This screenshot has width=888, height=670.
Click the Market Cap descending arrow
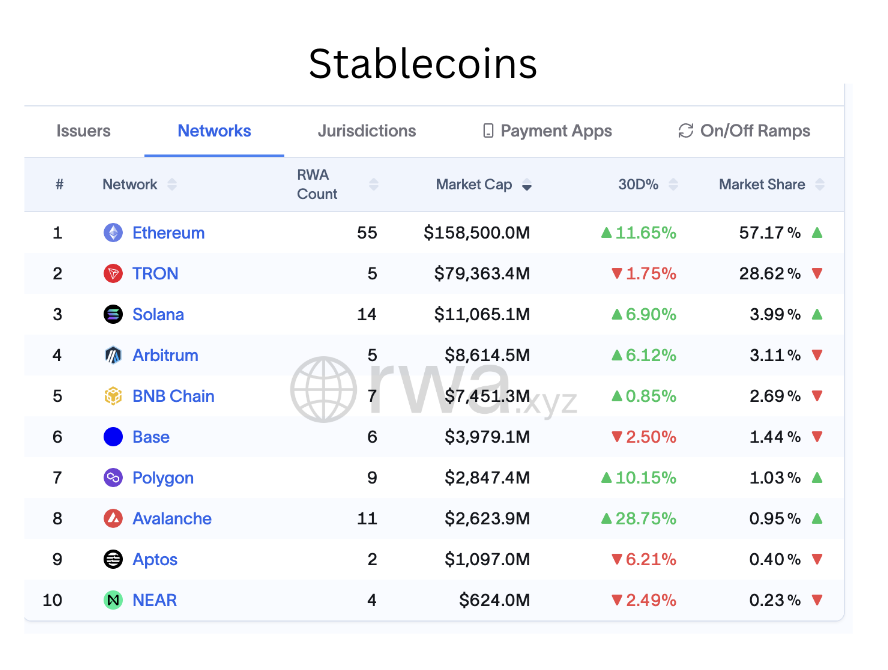pyautogui.click(x=528, y=185)
